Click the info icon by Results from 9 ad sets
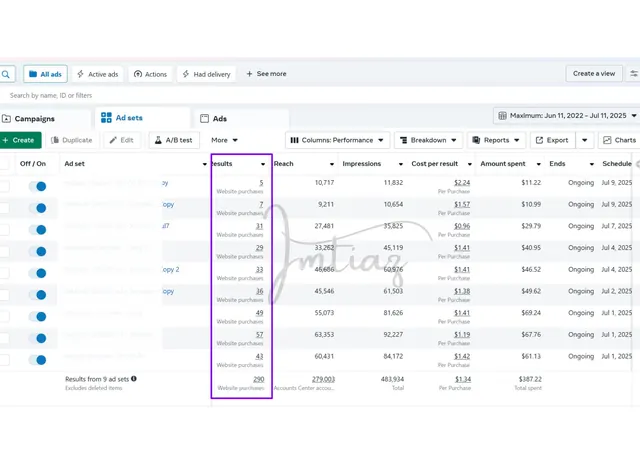Image resolution: width=640 pixels, height=452 pixels. point(134,379)
